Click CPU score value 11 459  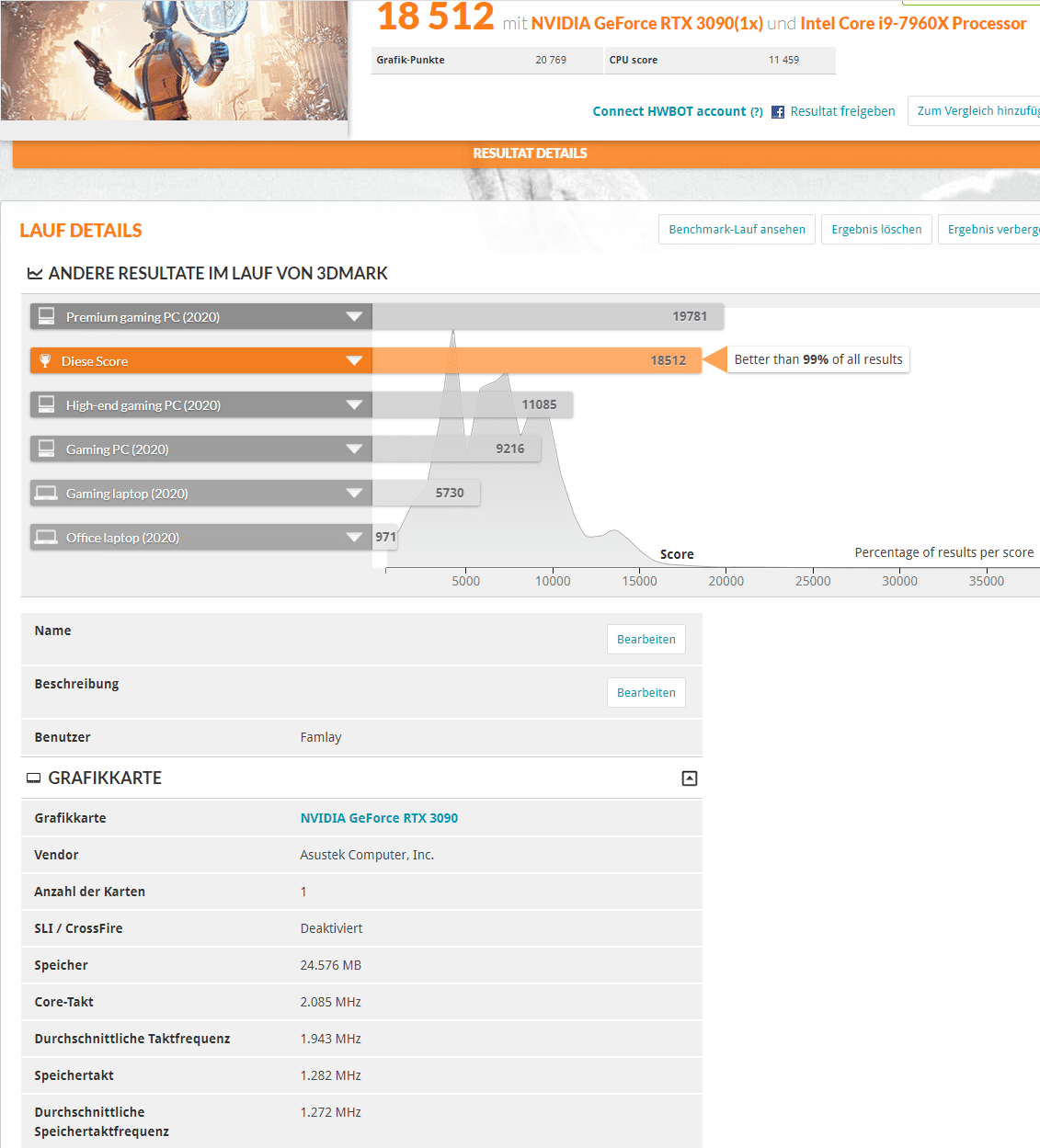pyautogui.click(x=783, y=60)
